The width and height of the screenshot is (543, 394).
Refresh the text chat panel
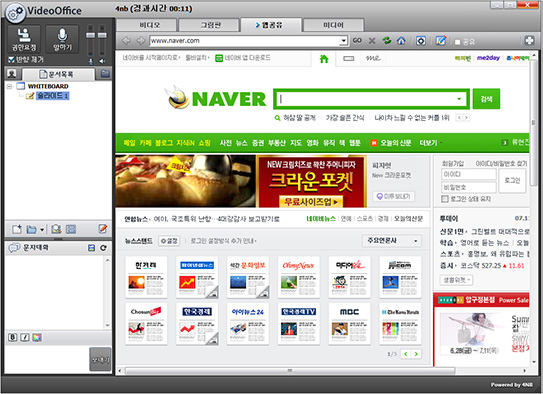click(x=103, y=248)
